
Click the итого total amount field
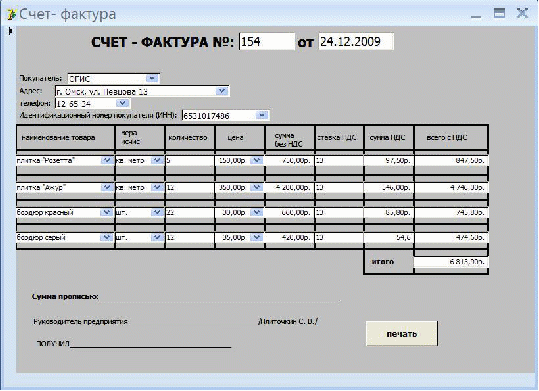coord(451,262)
